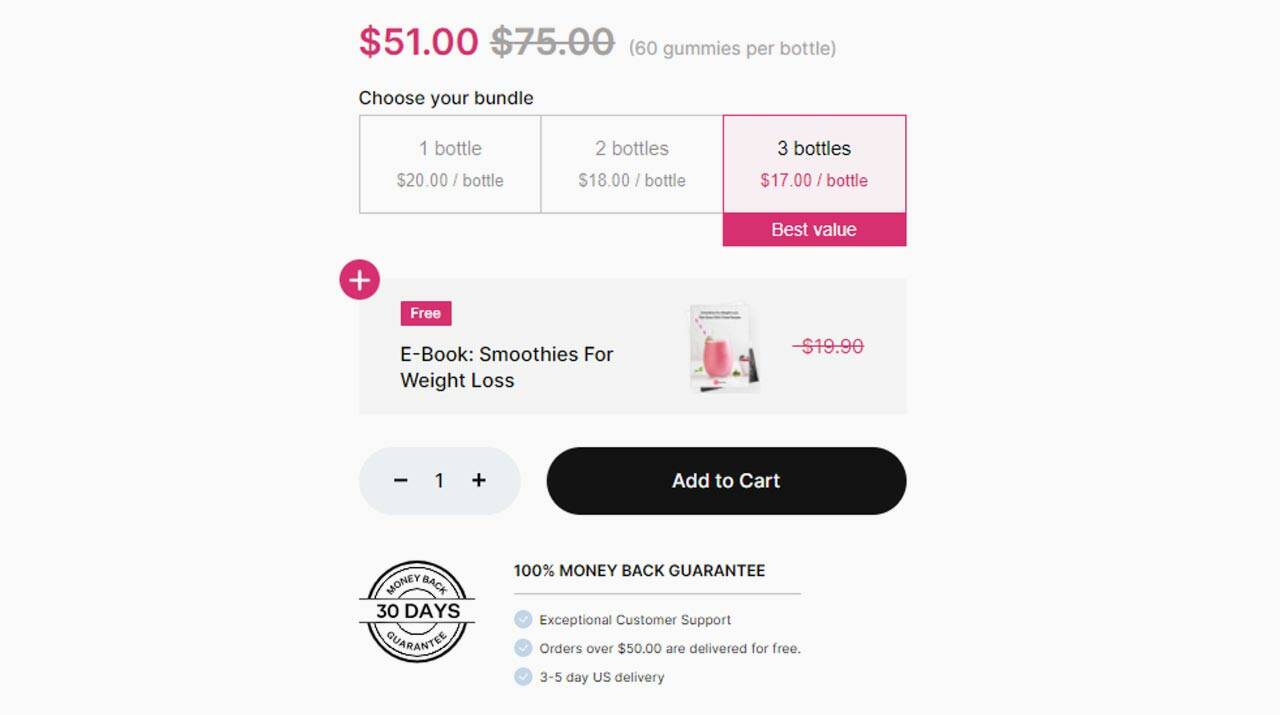Click the $51.00 sale price

coord(419,42)
